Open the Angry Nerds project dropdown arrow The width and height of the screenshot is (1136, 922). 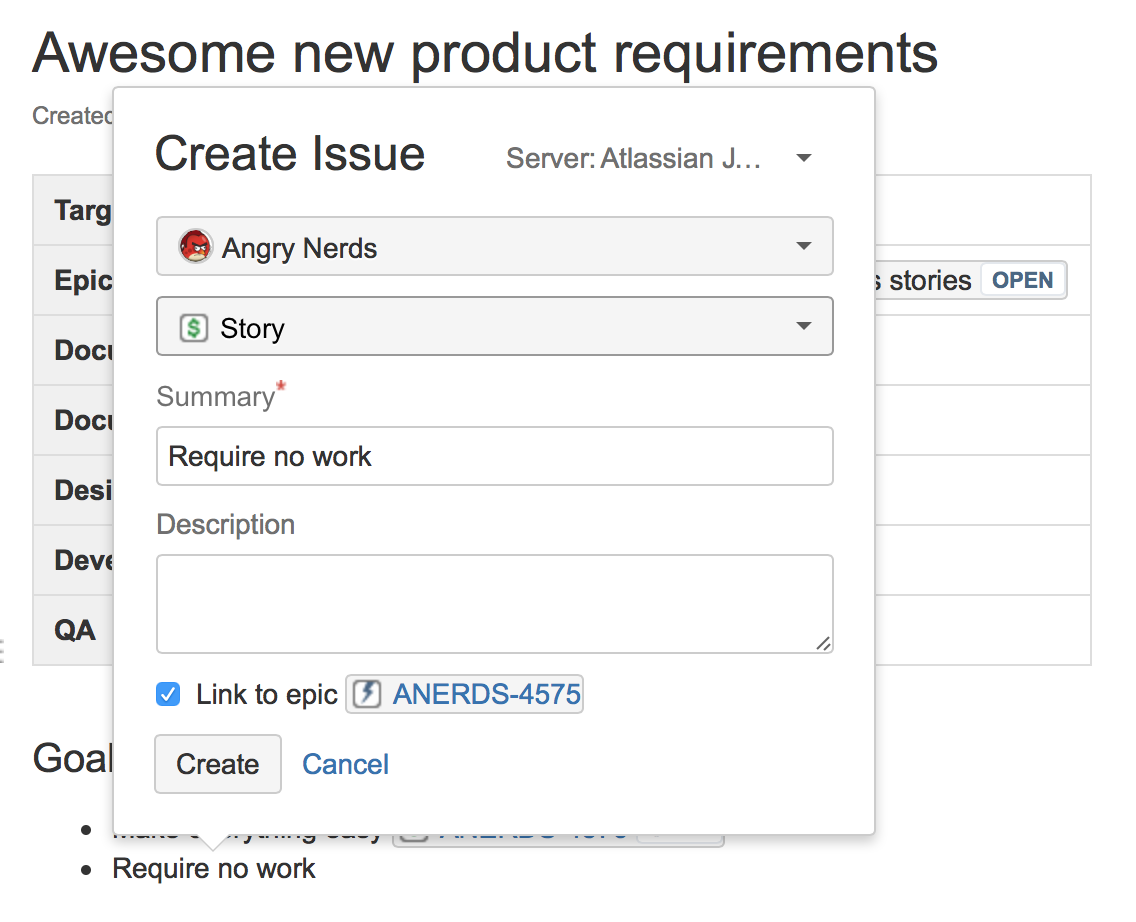click(803, 247)
